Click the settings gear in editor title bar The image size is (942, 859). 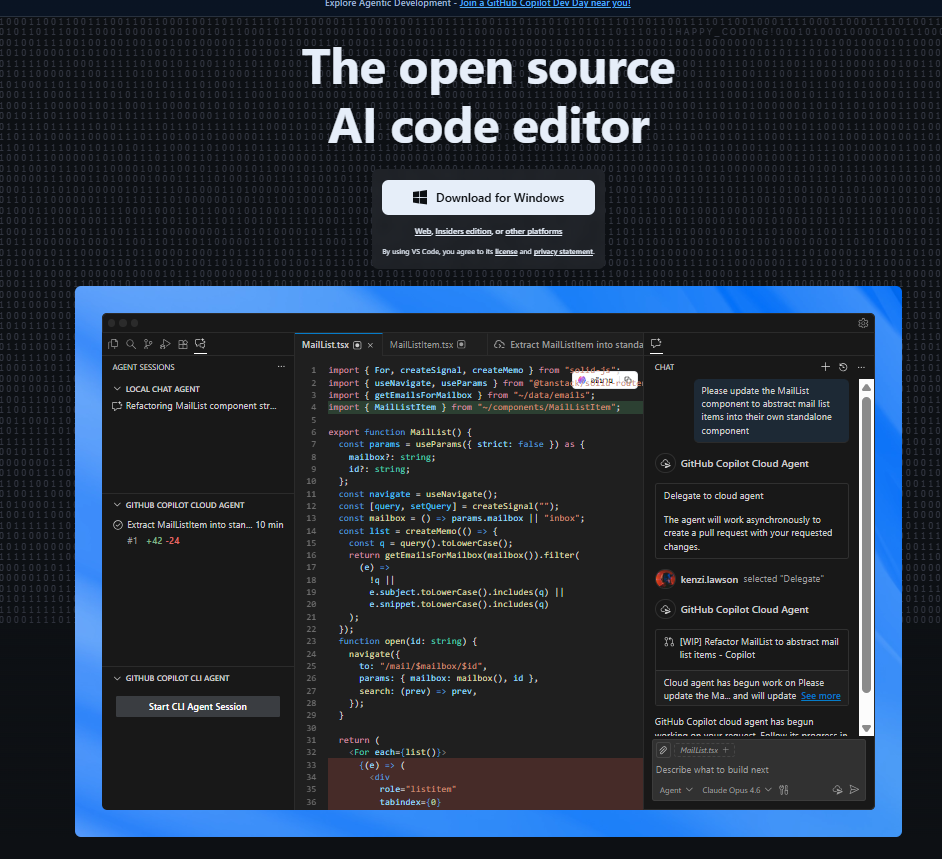(863, 323)
